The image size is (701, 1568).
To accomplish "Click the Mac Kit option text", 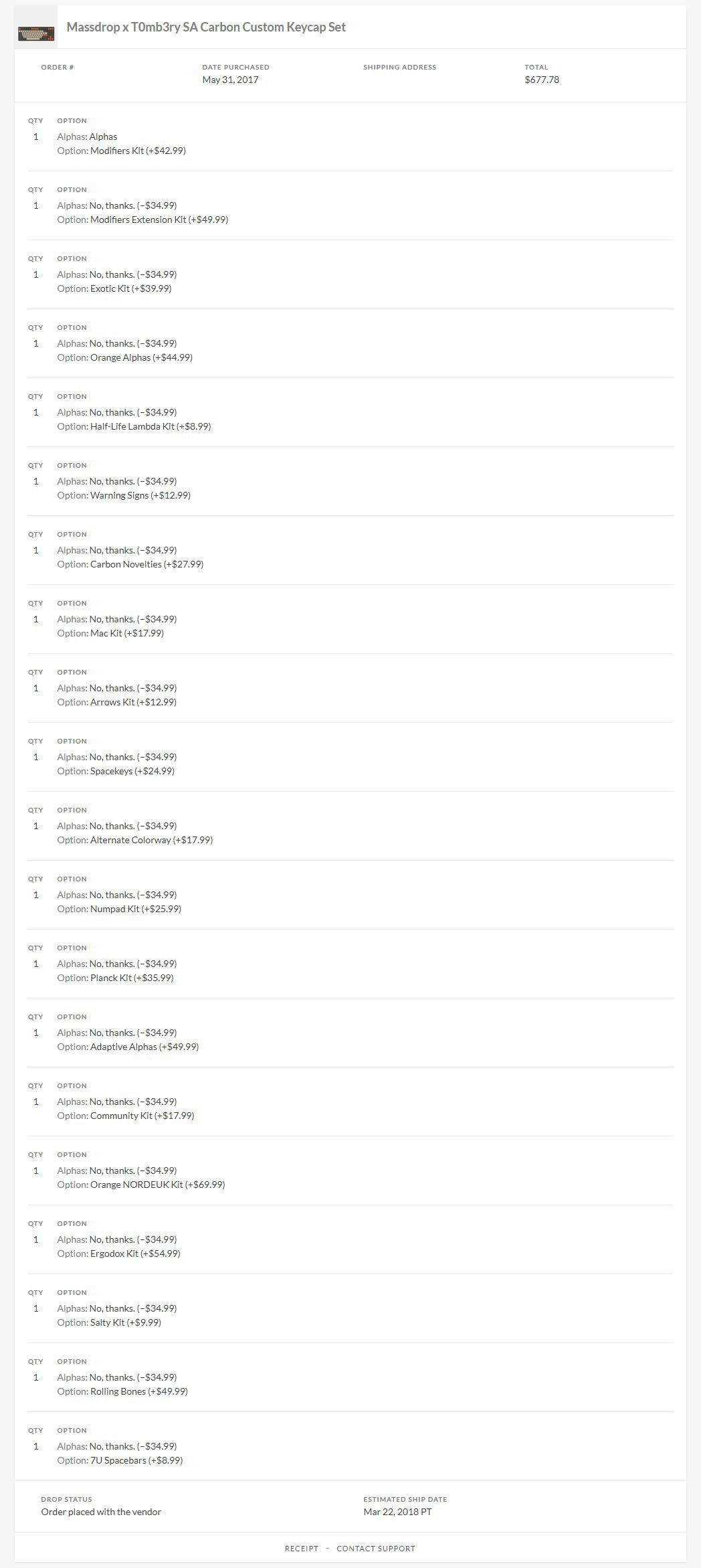I will (110, 633).
